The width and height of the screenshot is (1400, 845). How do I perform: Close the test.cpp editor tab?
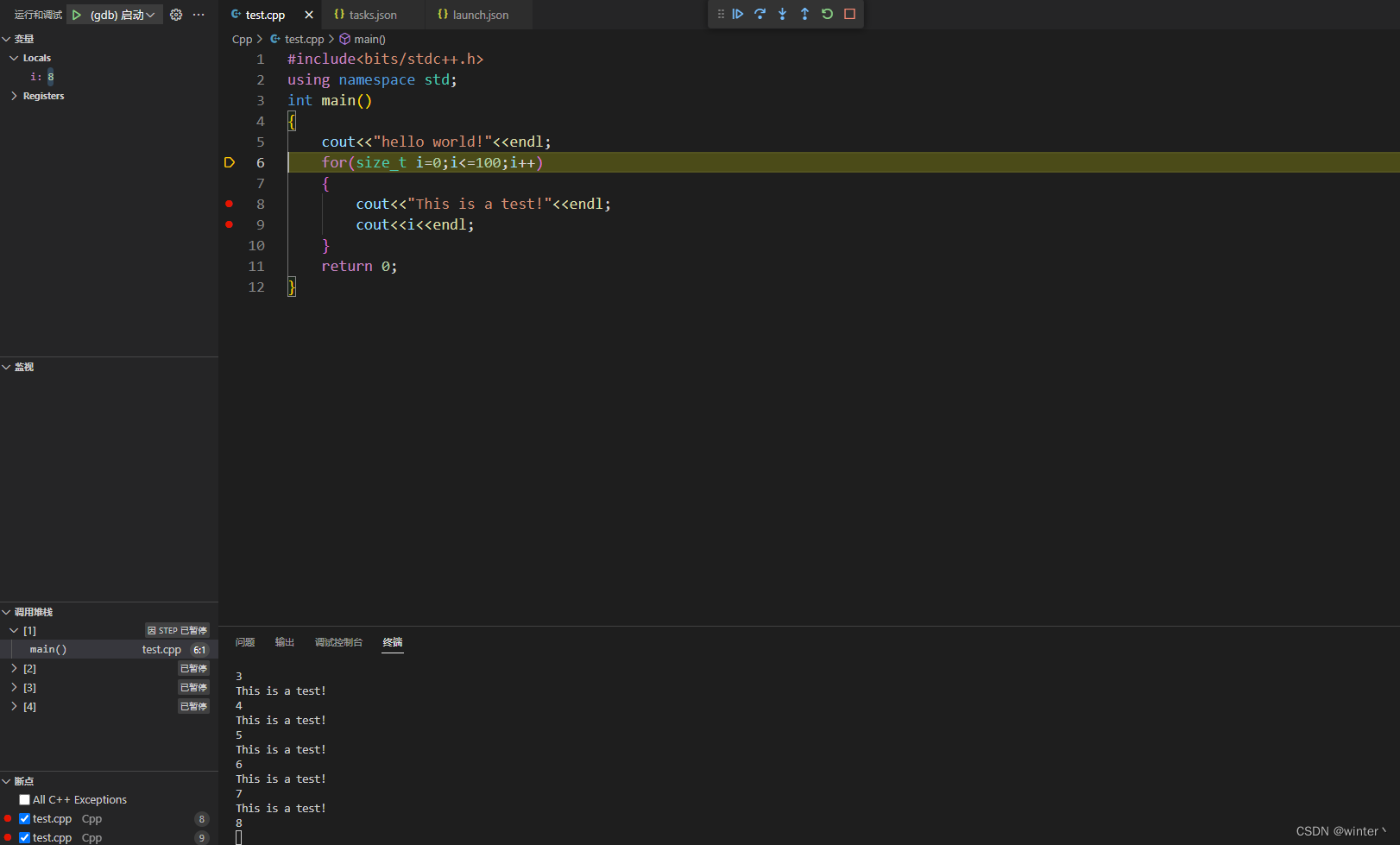pyautogui.click(x=309, y=15)
